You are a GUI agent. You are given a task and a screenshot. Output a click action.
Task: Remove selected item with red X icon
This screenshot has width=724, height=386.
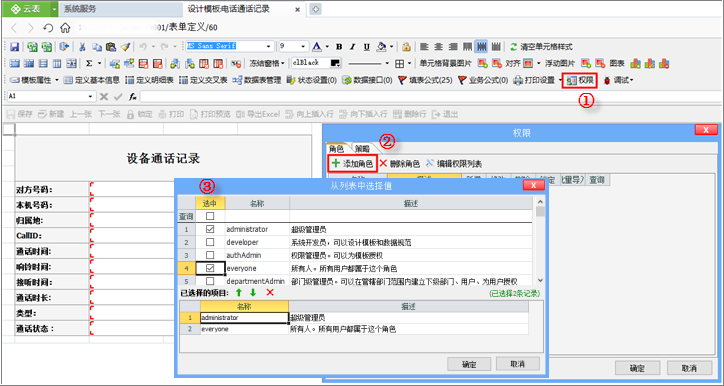(270, 292)
